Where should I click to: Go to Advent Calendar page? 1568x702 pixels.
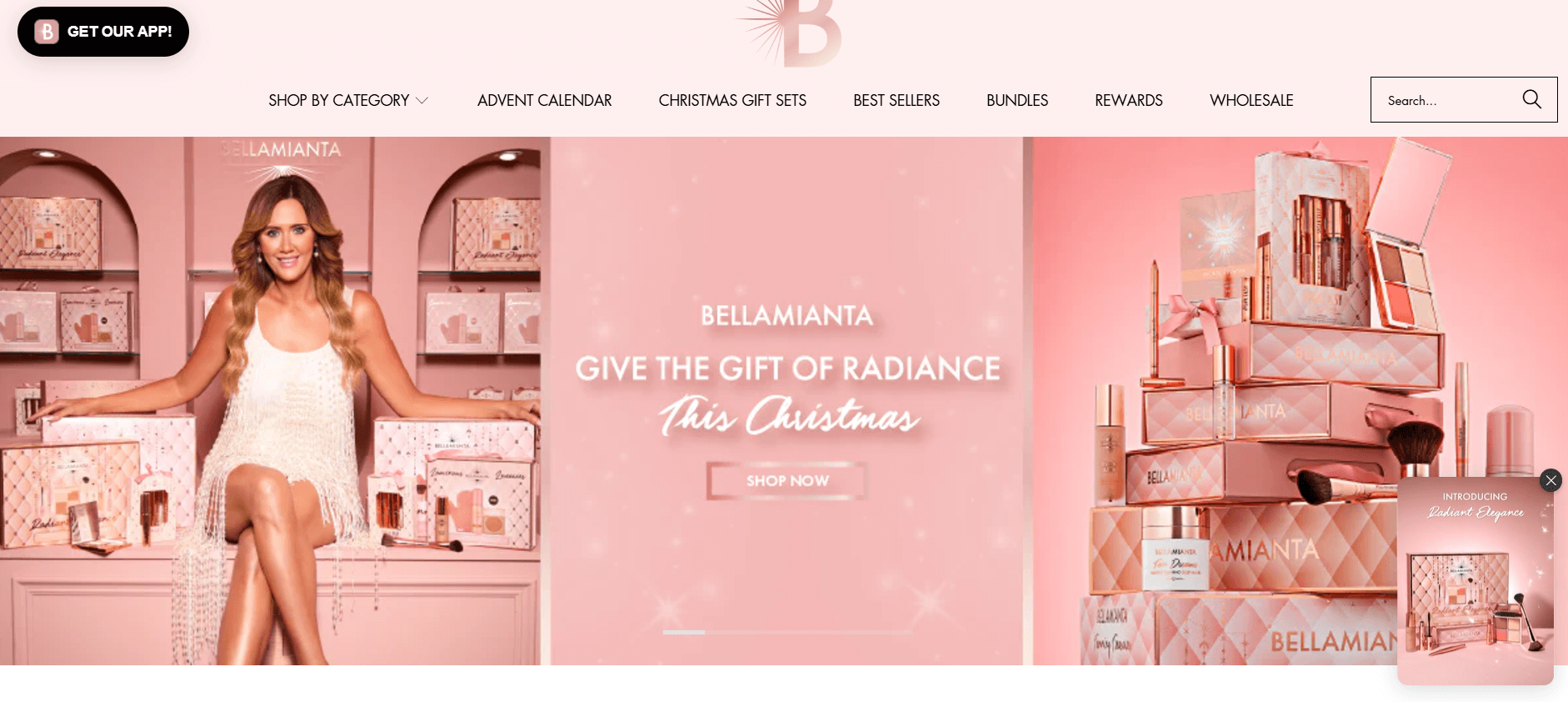point(544,100)
